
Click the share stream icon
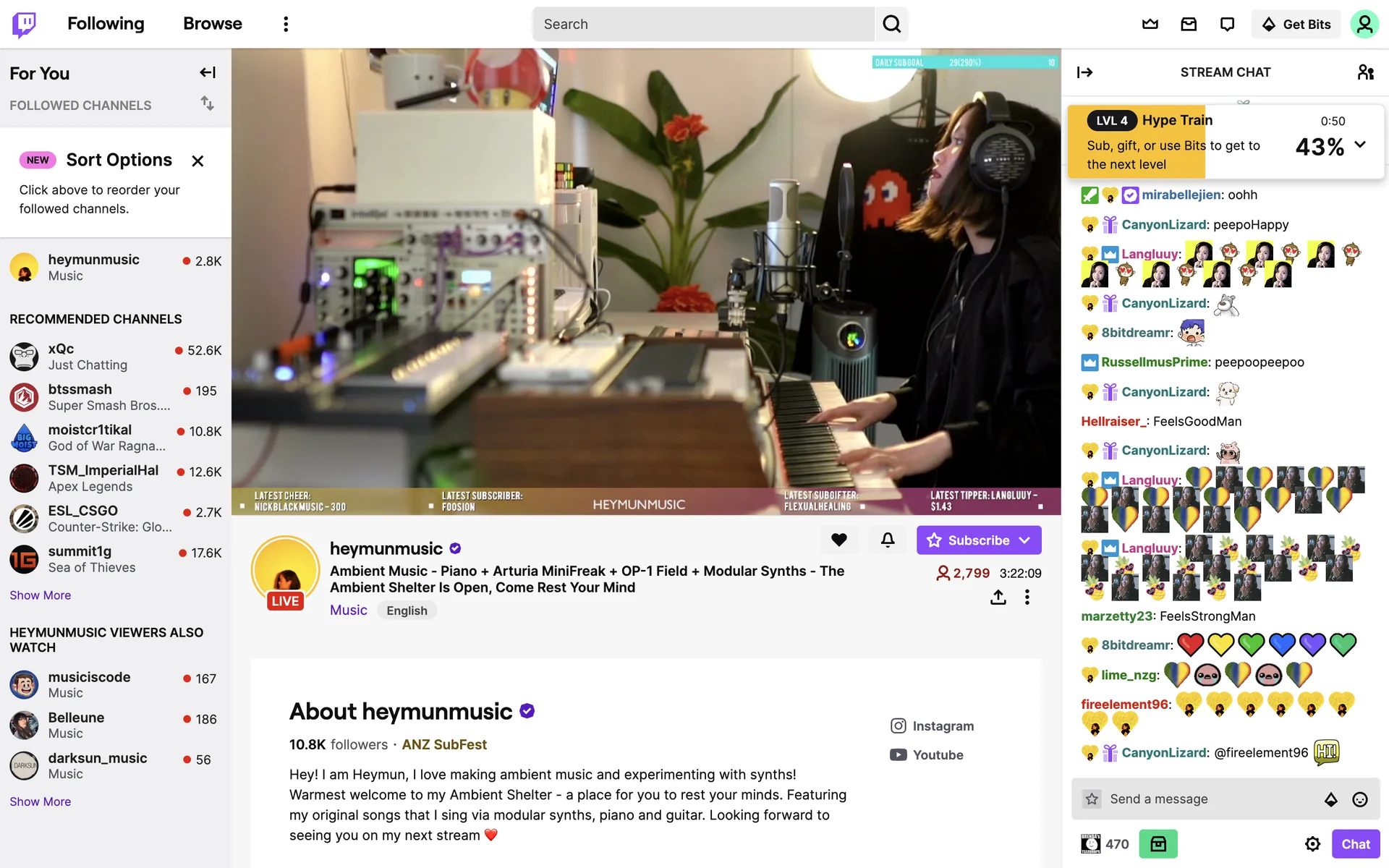click(998, 597)
